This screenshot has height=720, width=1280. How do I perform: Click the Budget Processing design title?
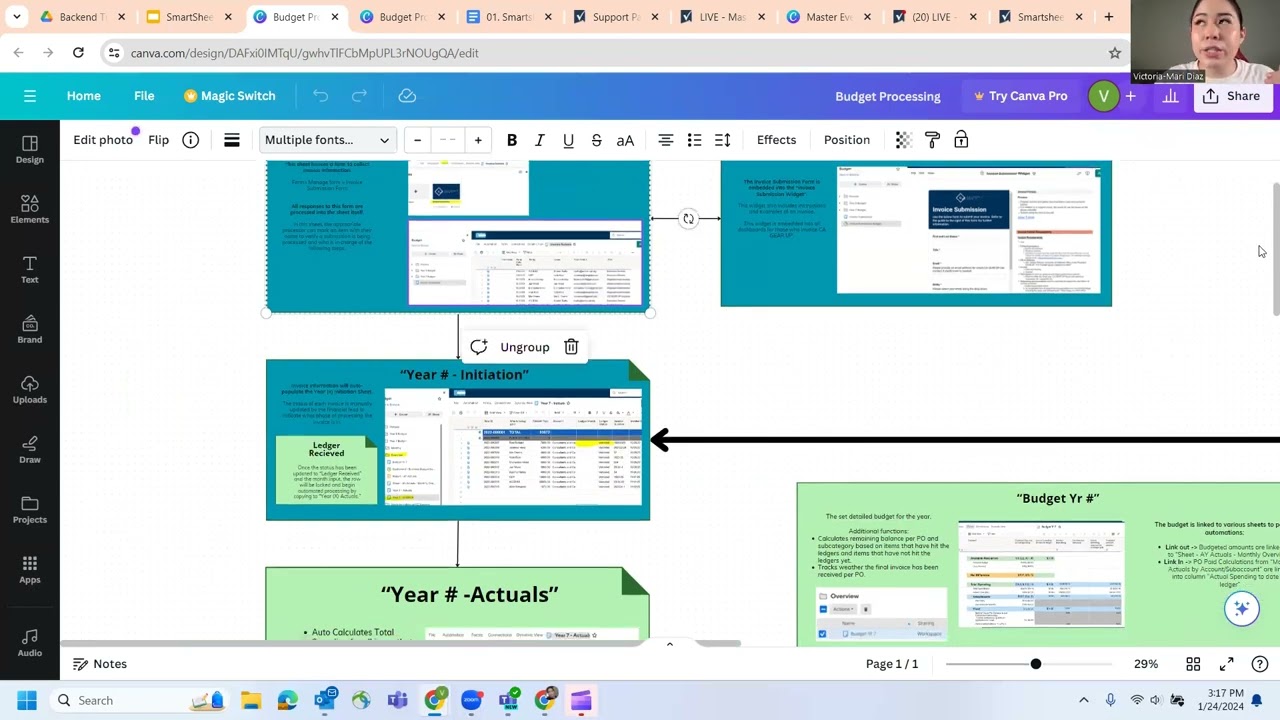[888, 96]
